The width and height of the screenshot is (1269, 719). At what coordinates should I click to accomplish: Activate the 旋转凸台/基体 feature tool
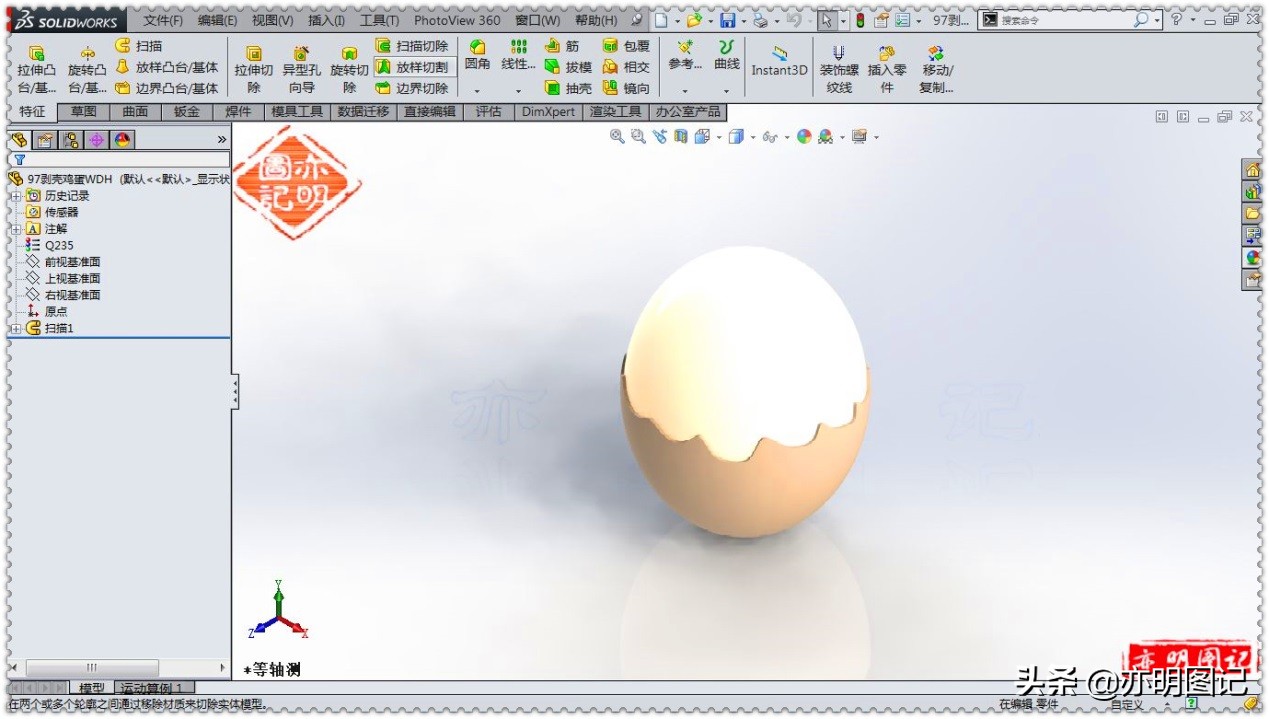(x=86, y=66)
